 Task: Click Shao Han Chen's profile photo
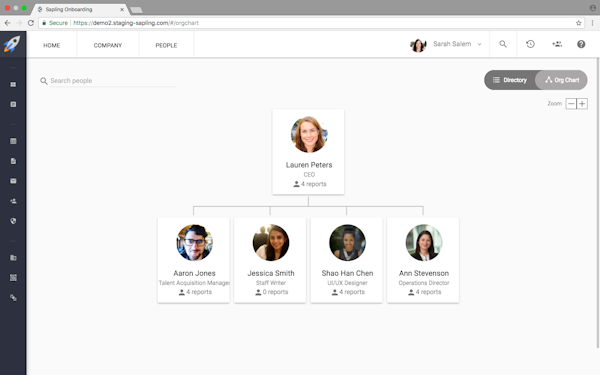pos(347,243)
